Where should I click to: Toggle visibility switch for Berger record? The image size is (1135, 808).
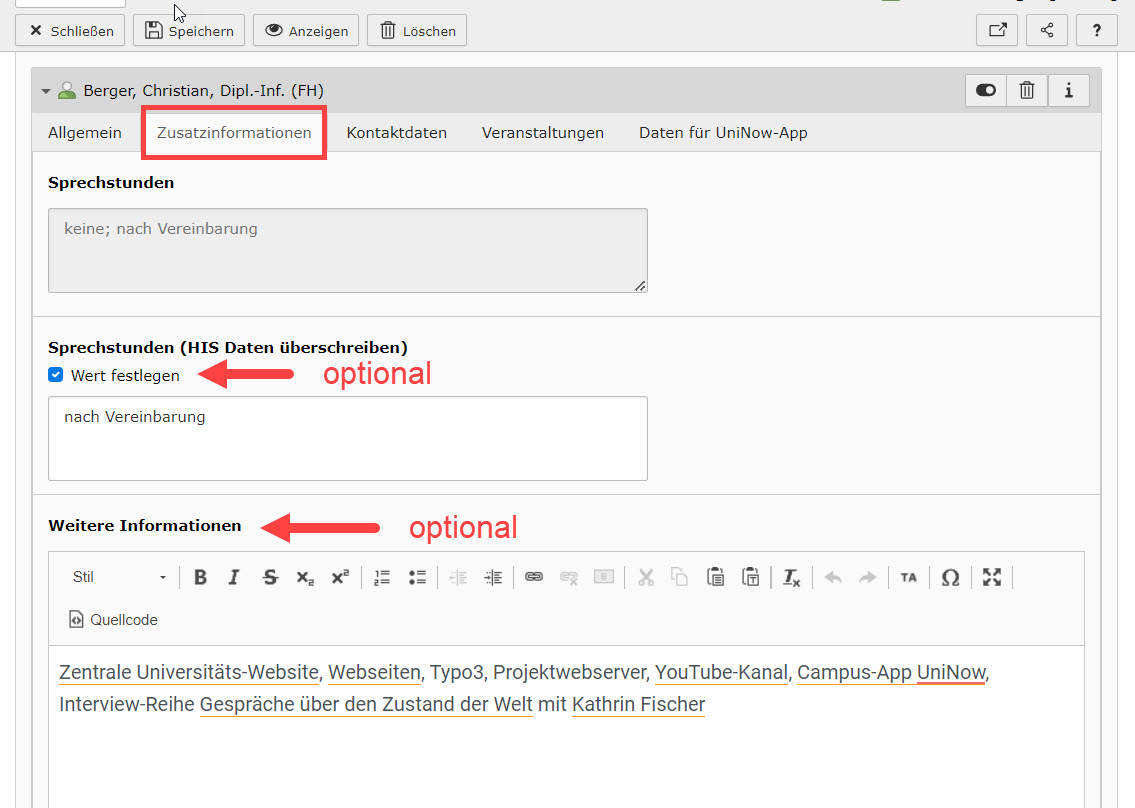tap(986, 91)
